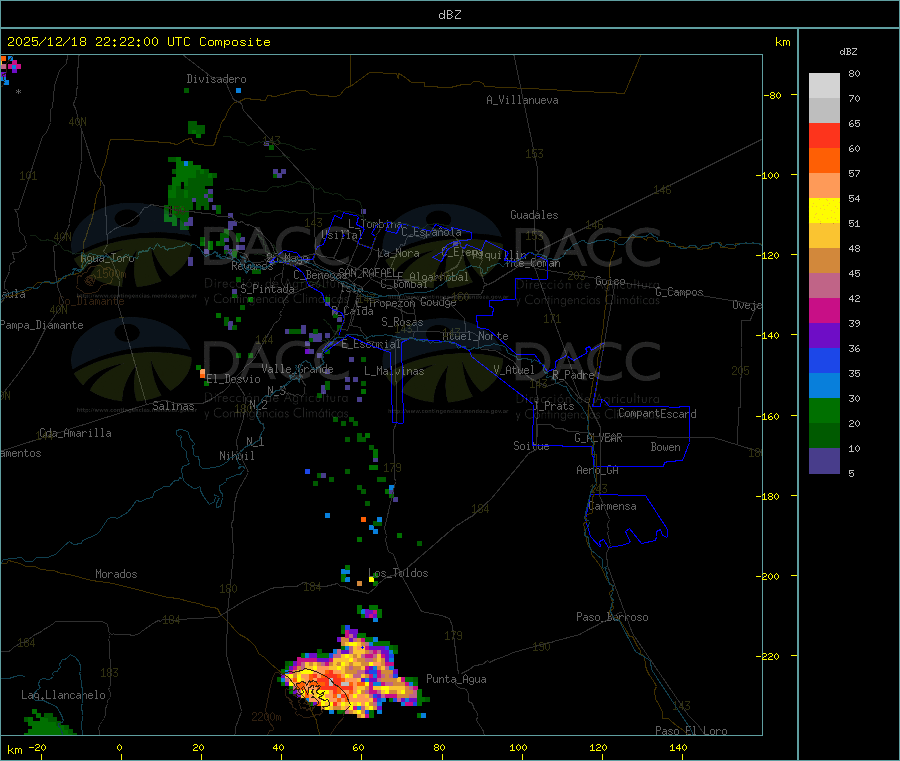900x761 pixels.
Task: Click the G_Campos location label
Action: tap(679, 292)
